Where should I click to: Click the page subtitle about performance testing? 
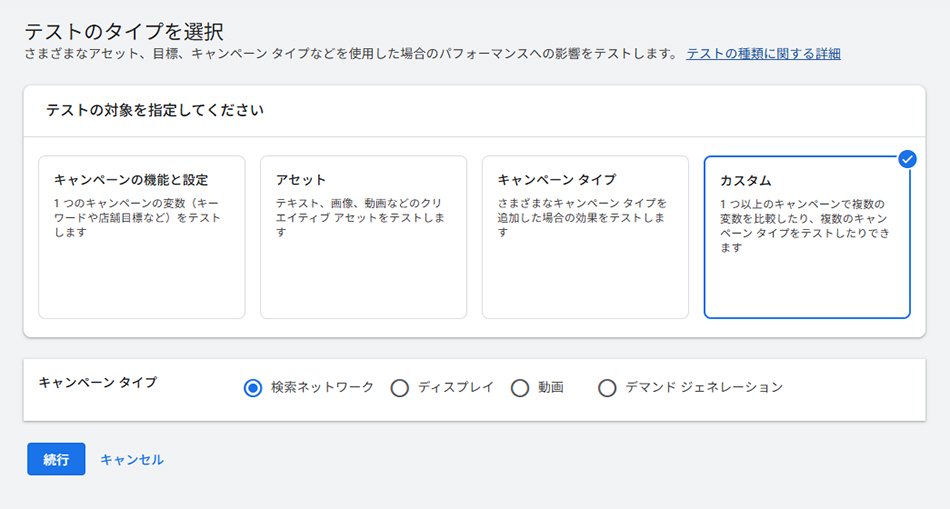tap(351, 54)
